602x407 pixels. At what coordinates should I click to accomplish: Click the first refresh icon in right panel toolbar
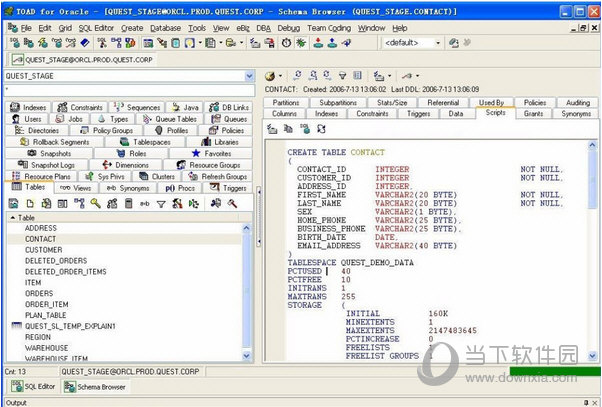point(297,76)
